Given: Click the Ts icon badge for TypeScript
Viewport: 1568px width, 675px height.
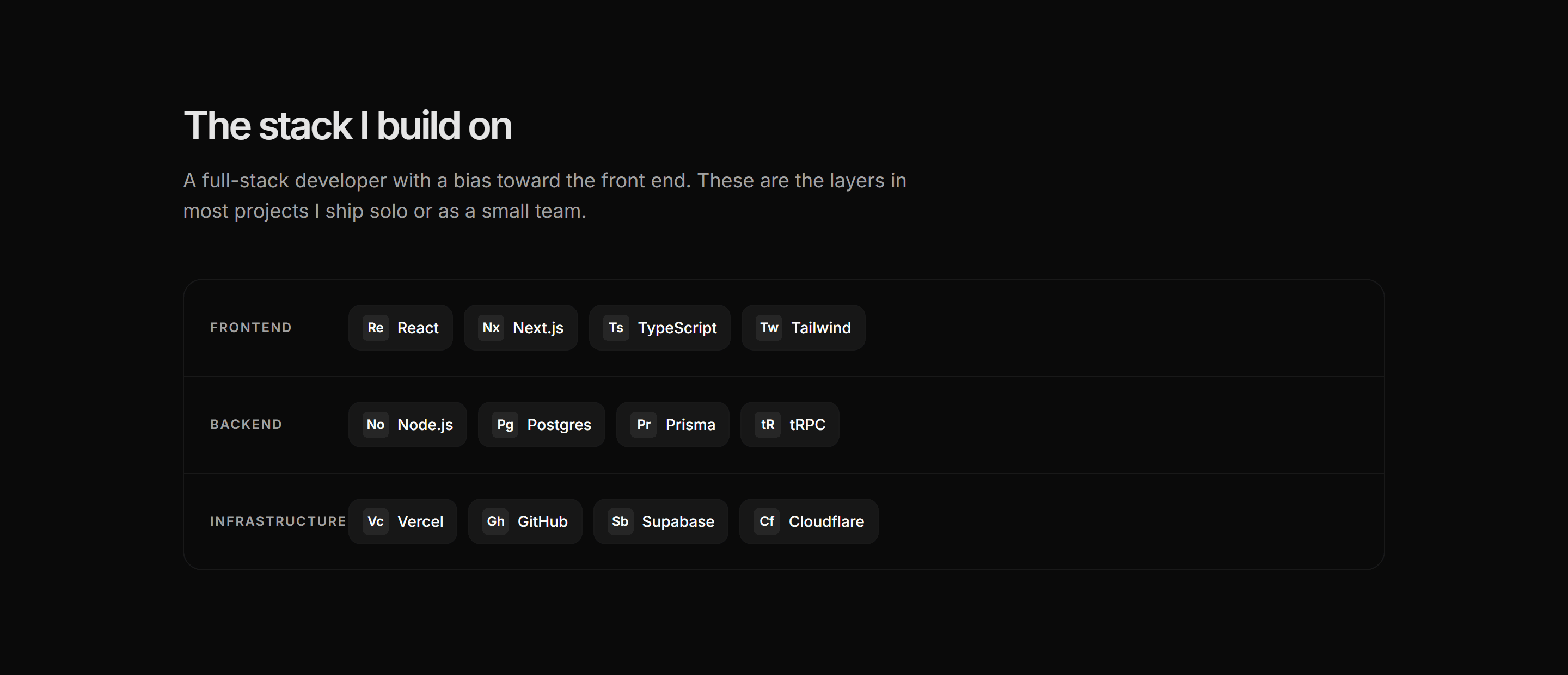Looking at the screenshot, I should (616, 328).
